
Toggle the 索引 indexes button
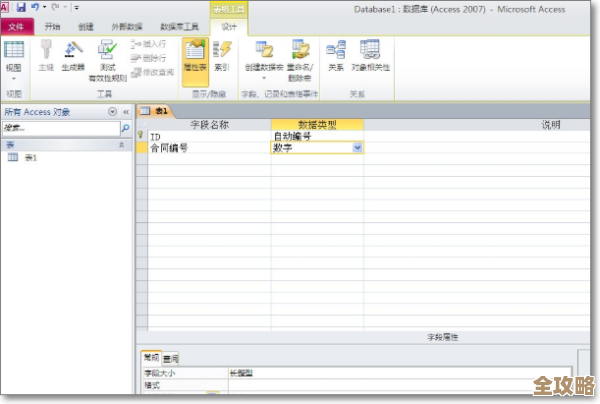point(222,55)
